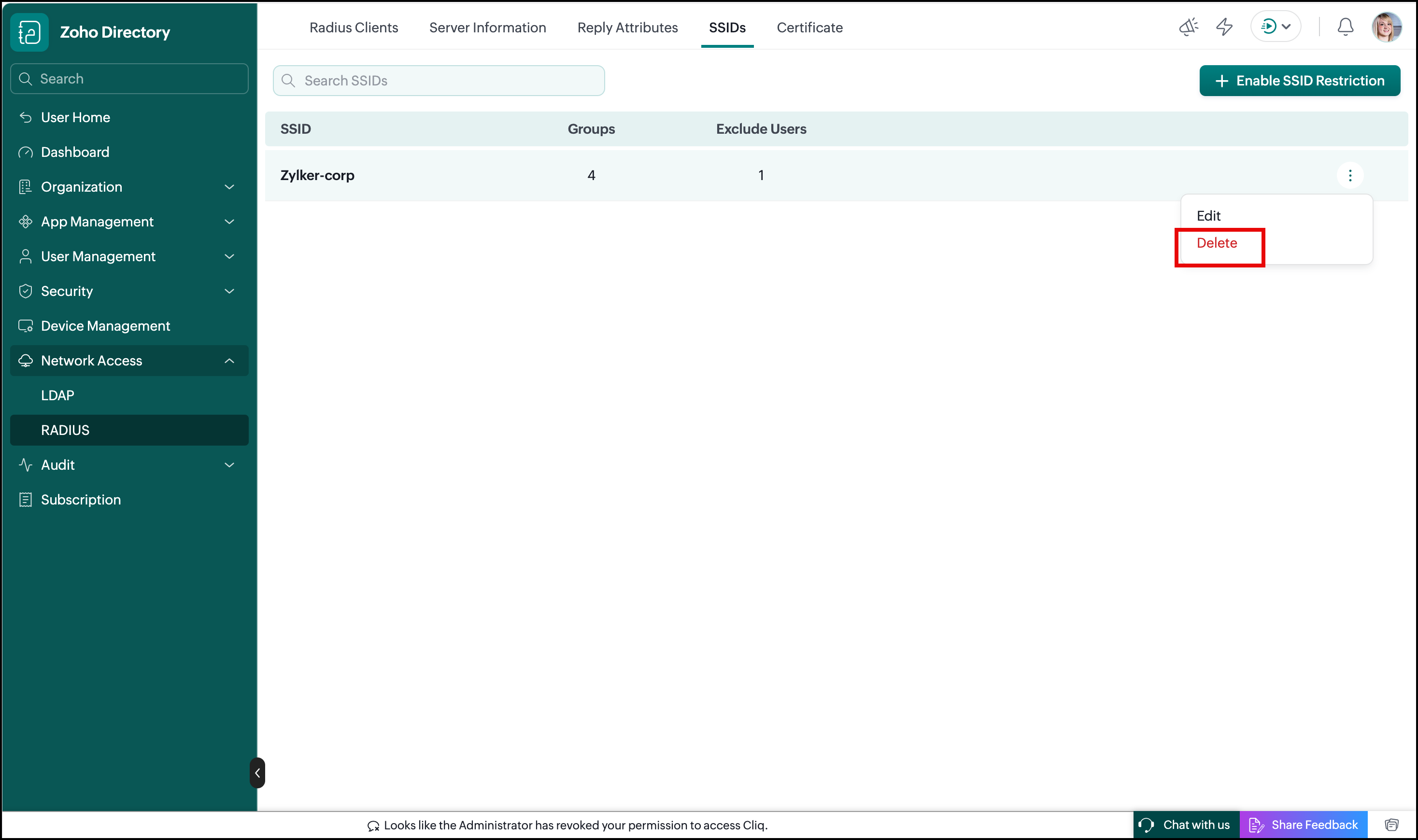The height and width of the screenshot is (840, 1418).
Task: Focus the Search SSIDs field
Action: coord(439,81)
